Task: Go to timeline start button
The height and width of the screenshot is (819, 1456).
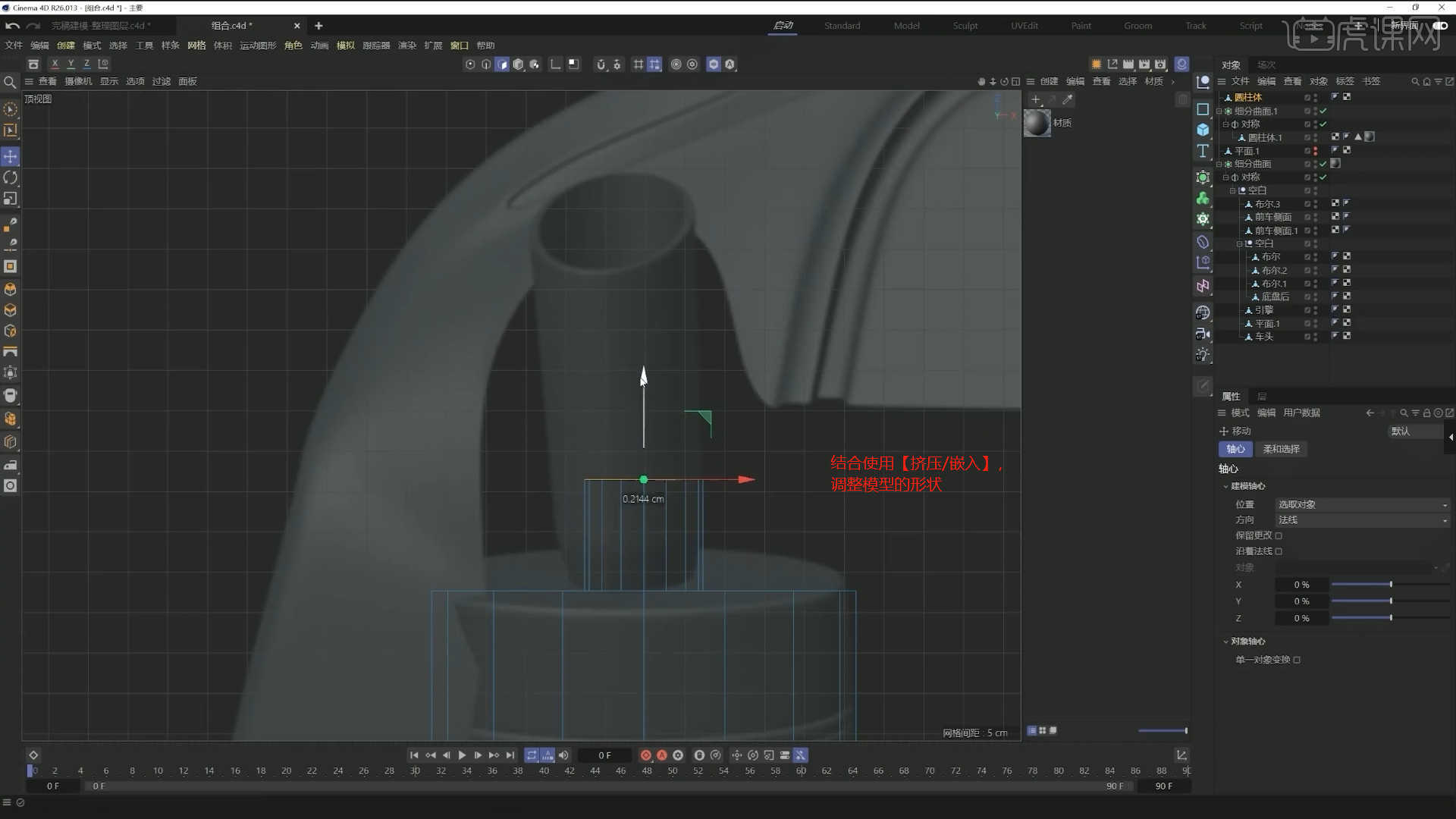Action: click(x=414, y=755)
